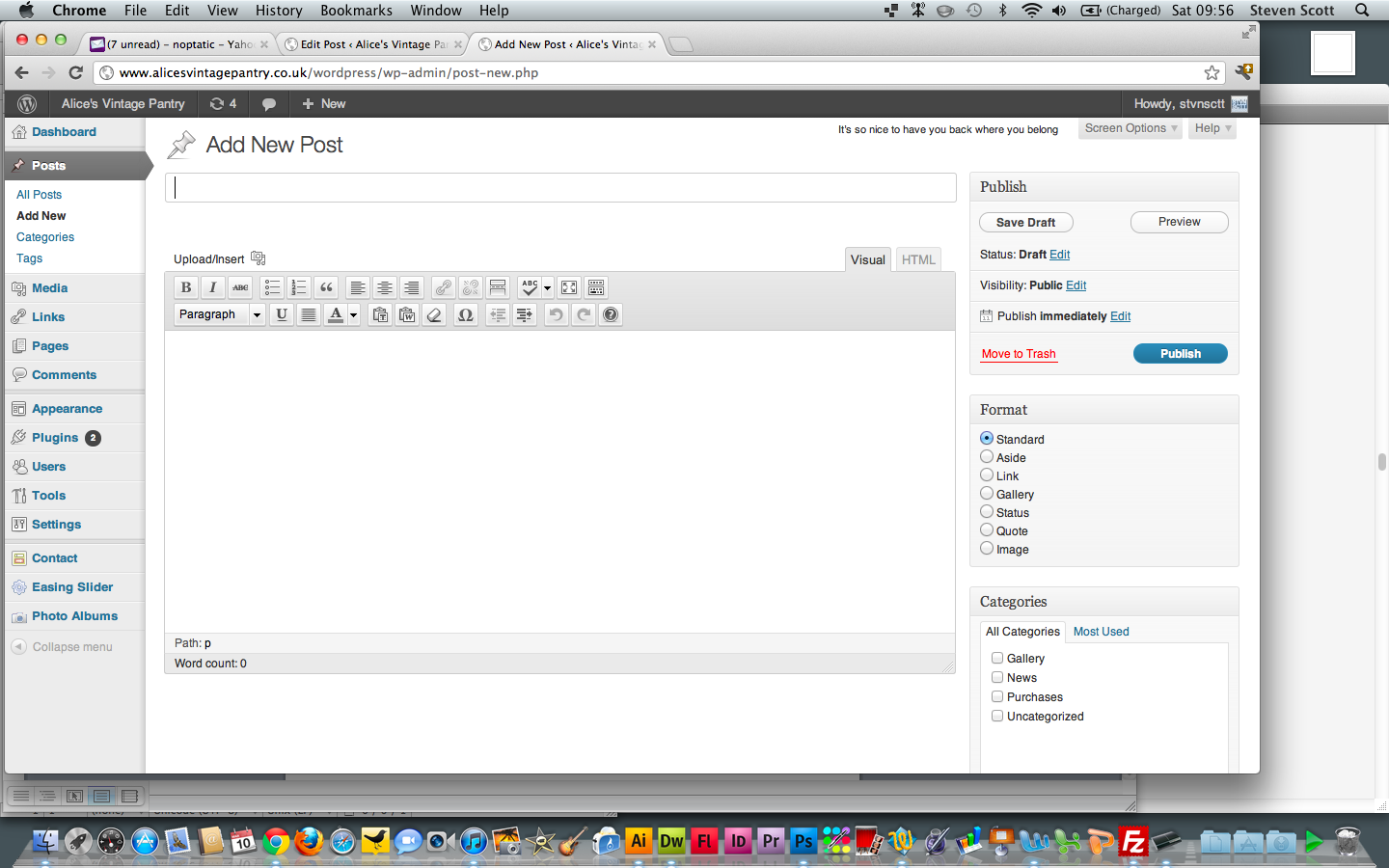This screenshot has width=1389, height=868.
Task: Insert the More tag
Action: [498, 287]
